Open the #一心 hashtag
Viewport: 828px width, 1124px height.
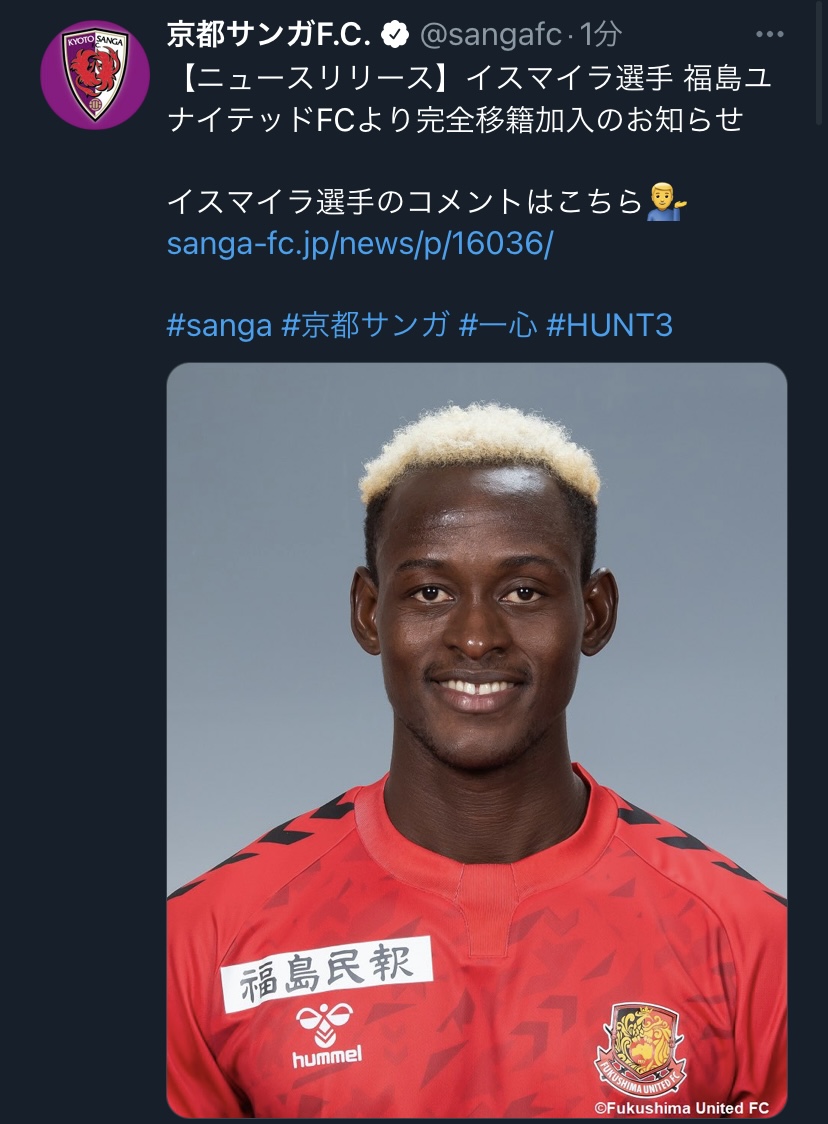pyautogui.click(x=498, y=325)
